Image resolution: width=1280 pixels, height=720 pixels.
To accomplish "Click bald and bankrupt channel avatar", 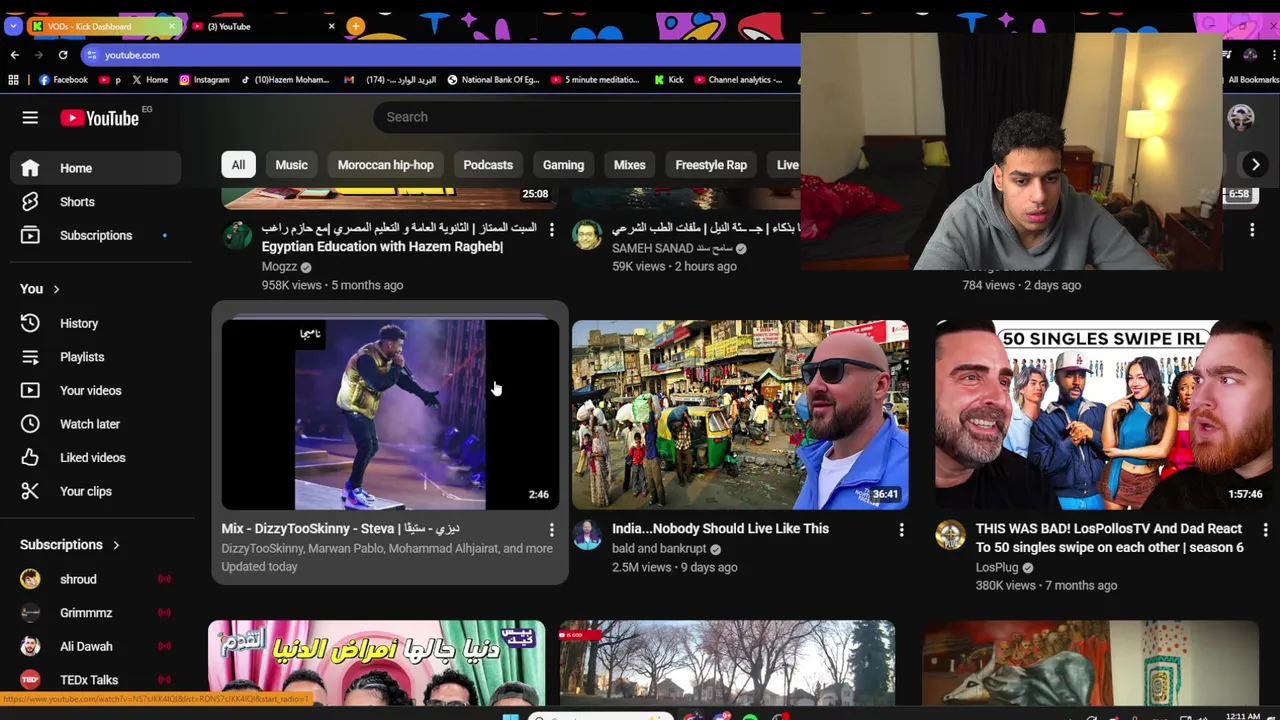I will pyautogui.click(x=587, y=535).
